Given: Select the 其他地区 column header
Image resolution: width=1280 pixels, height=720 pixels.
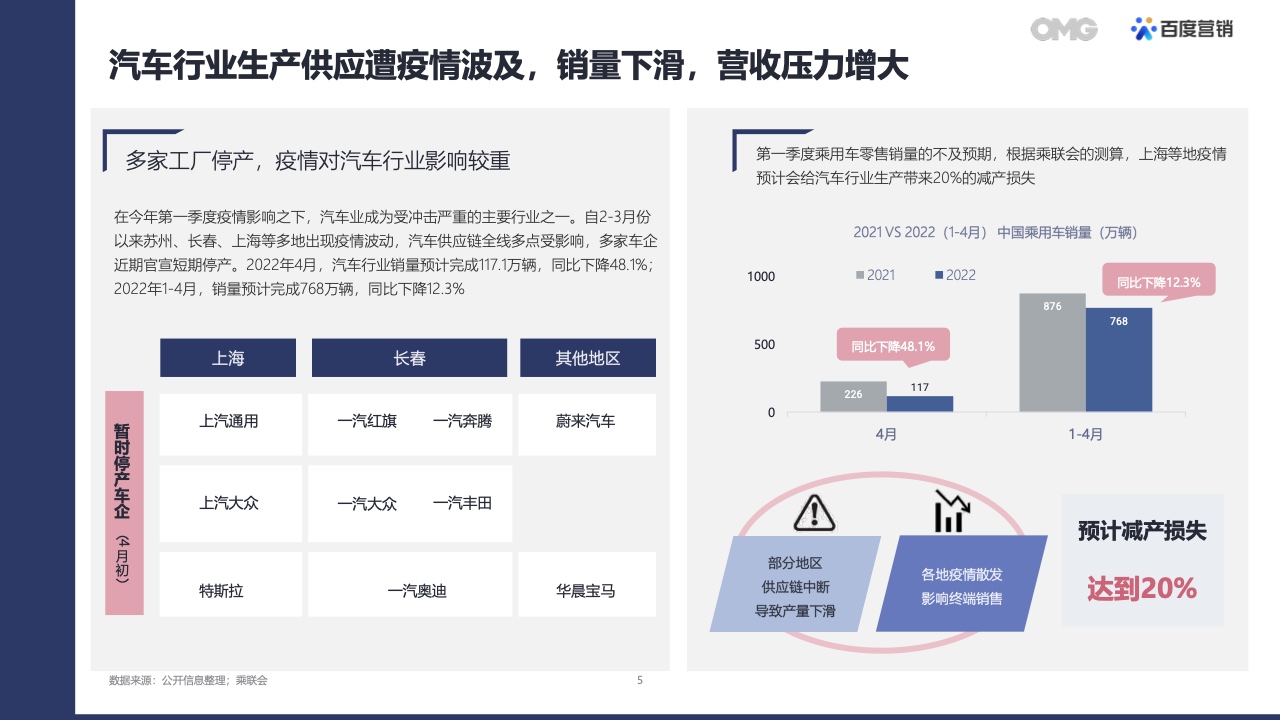Looking at the screenshot, I should point(587,358).
